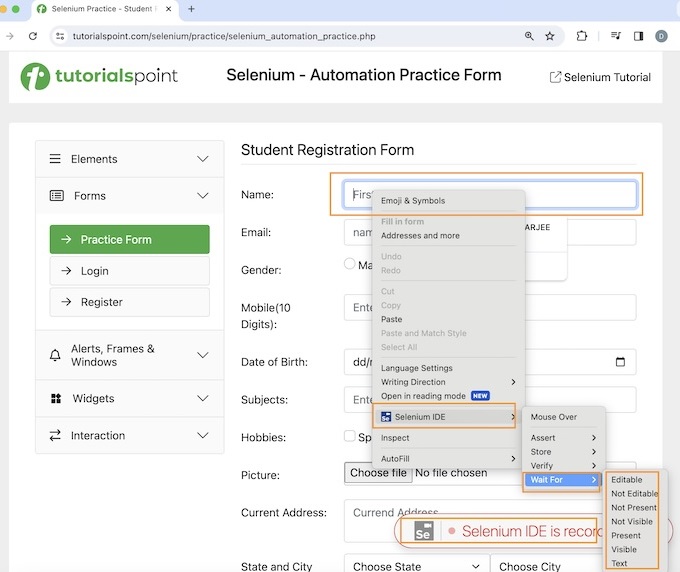Image resolution: width=680 pixels, height=572 pixels.
Task: Check the Sports hobby checkbox
Action: point(350,436)
